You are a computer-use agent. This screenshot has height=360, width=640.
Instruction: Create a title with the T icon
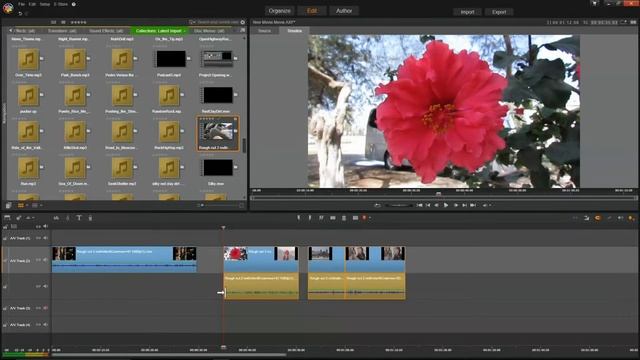click(x=79, y=218)
